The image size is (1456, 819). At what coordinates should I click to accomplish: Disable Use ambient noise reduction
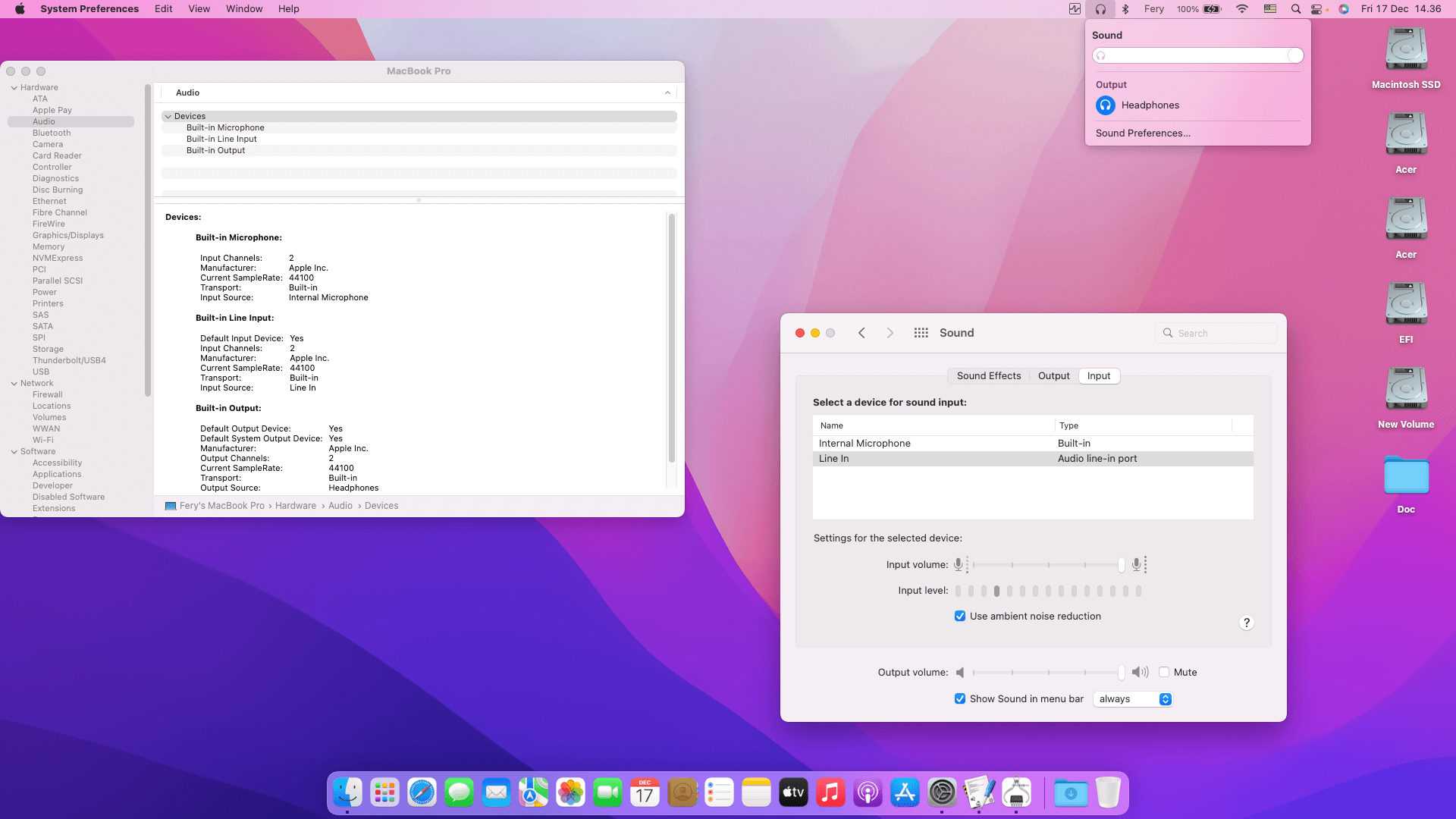960,616
